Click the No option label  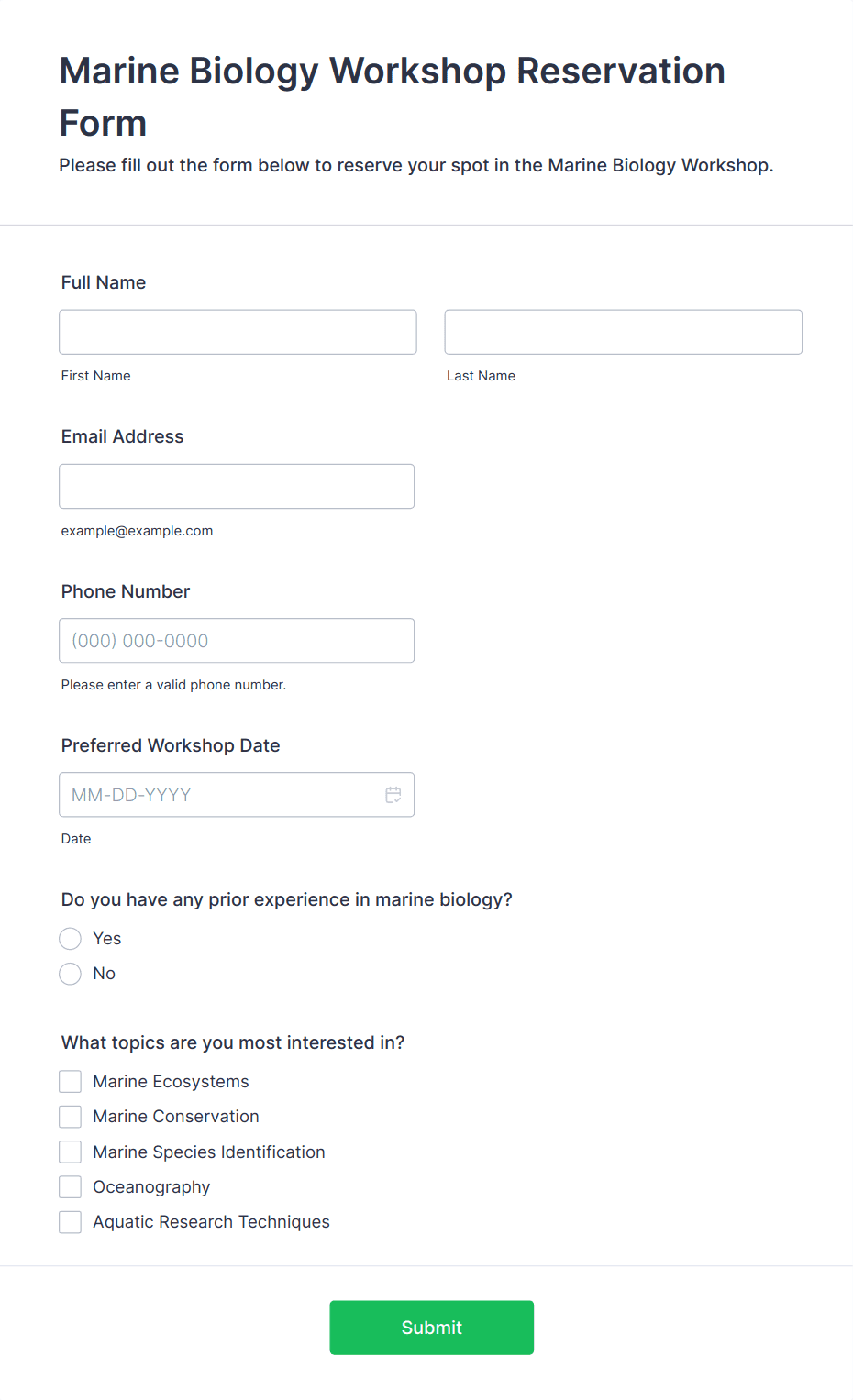click(x=105, y=974)
